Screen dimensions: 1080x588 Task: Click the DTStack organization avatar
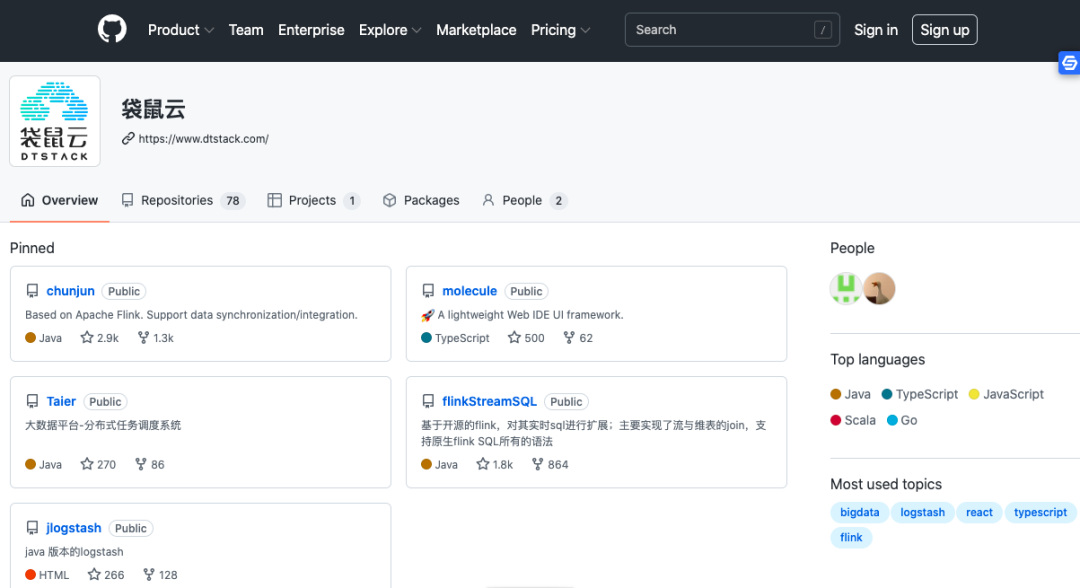click(55, 121)
